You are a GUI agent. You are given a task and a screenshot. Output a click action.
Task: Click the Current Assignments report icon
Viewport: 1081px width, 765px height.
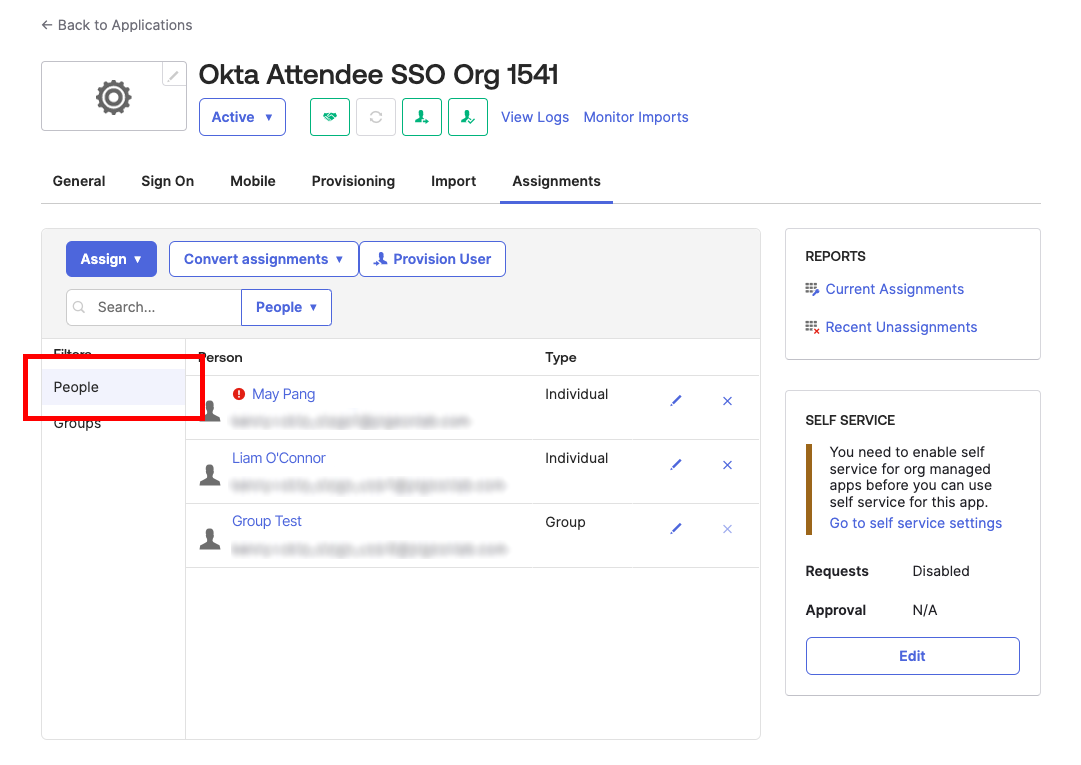click(812, 289)
